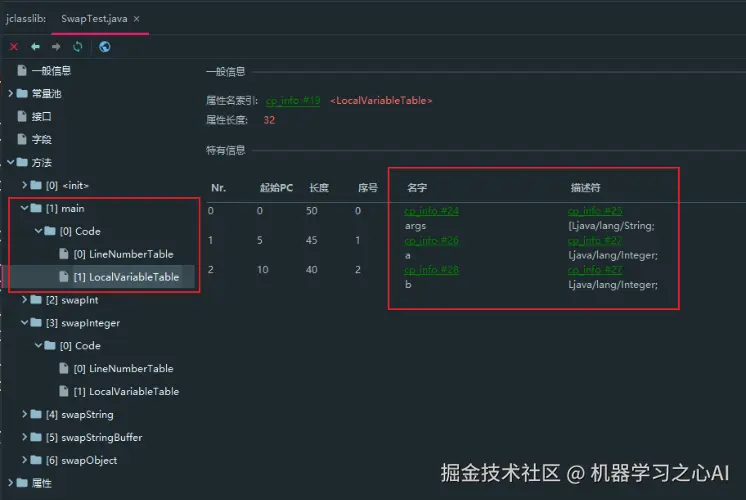This screenshot has width=746, height=500.
Task: Click the 长度 column header
Action: [x=318, y=188]
